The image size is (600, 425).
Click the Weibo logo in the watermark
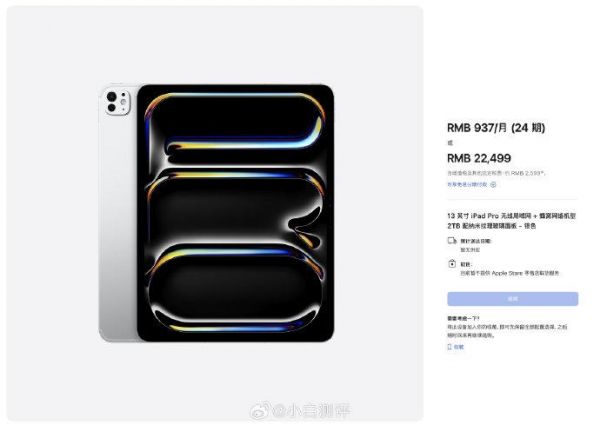click(259, 411)
